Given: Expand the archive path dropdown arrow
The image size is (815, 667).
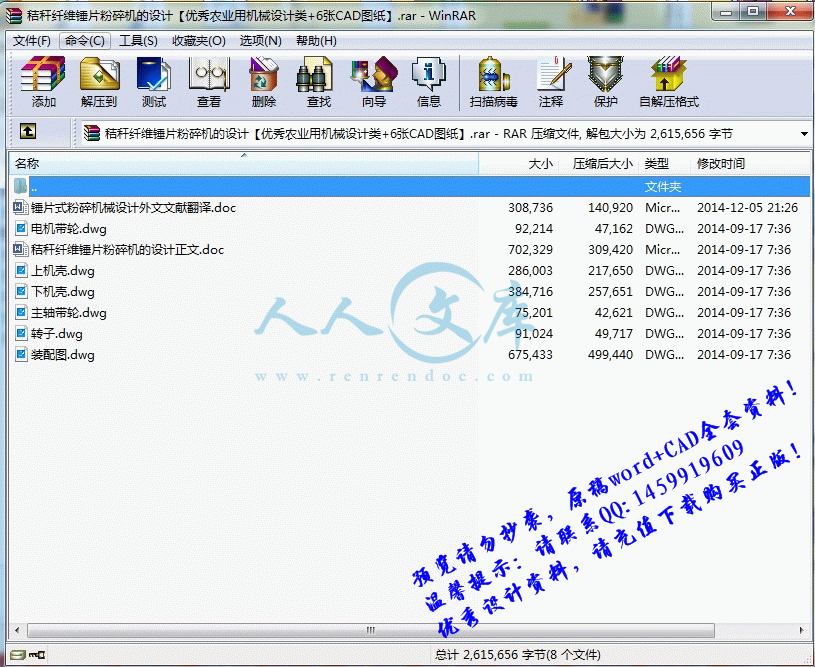Looking at the screenshot, I should [804, 134].
